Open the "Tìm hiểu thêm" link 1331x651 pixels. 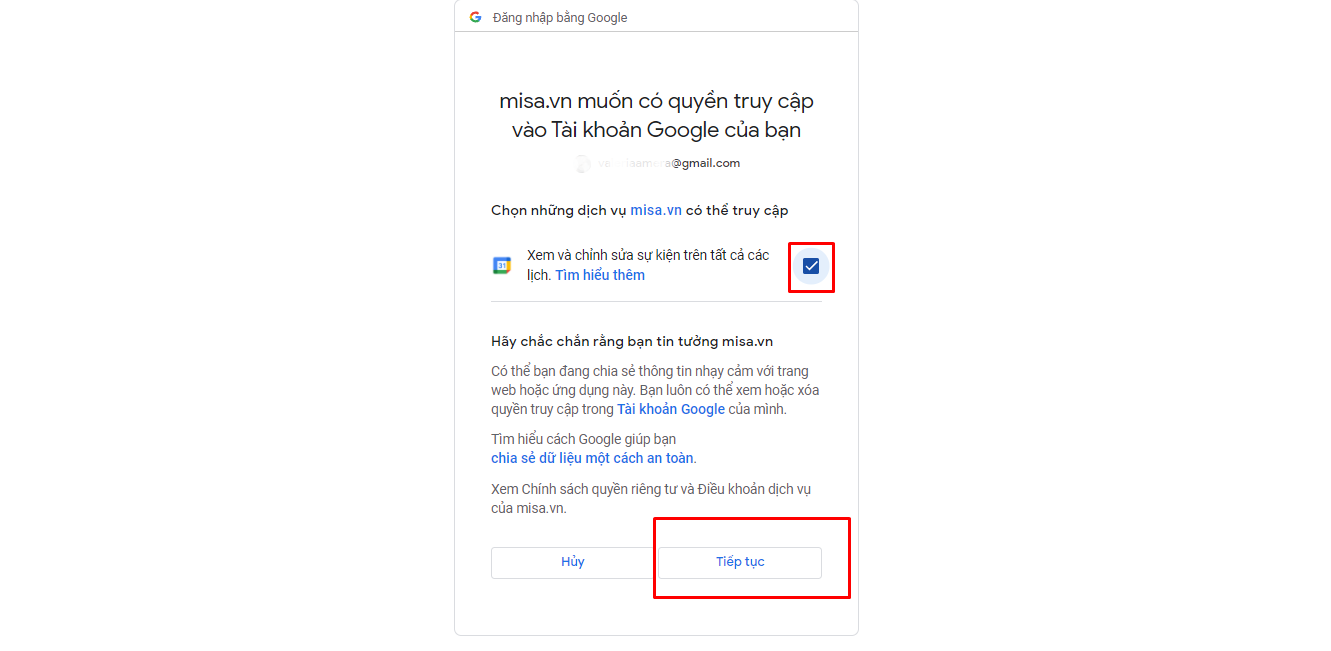pos(600,275)
